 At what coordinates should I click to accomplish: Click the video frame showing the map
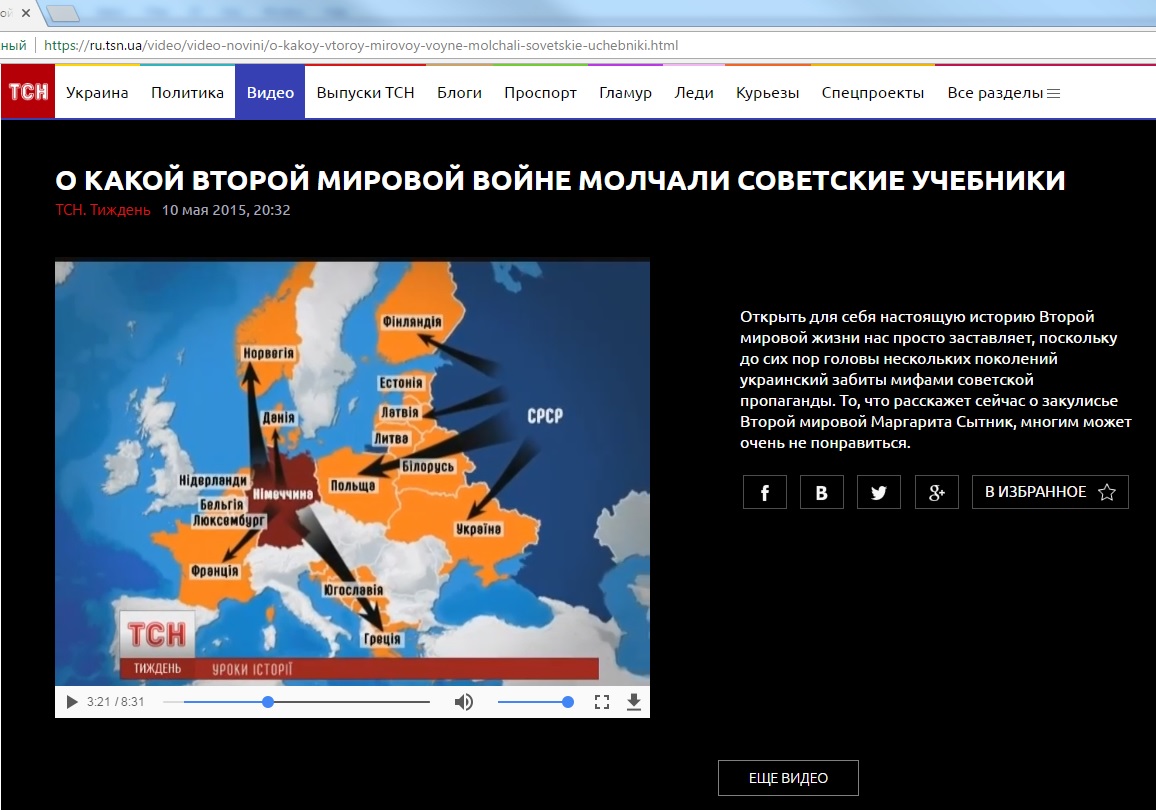(352, 473)
